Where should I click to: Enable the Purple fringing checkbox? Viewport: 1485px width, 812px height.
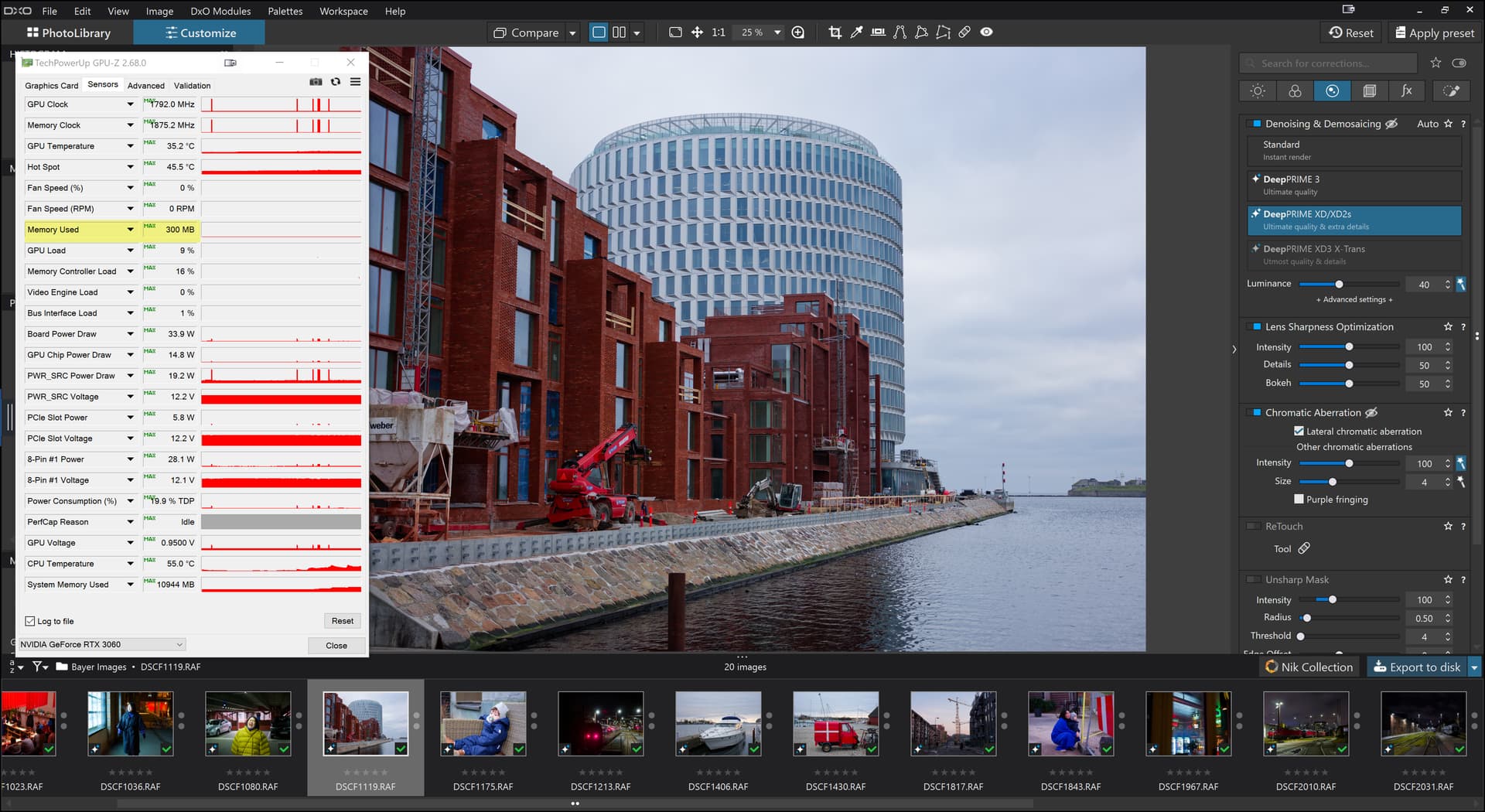click(x=1299, y=500)
